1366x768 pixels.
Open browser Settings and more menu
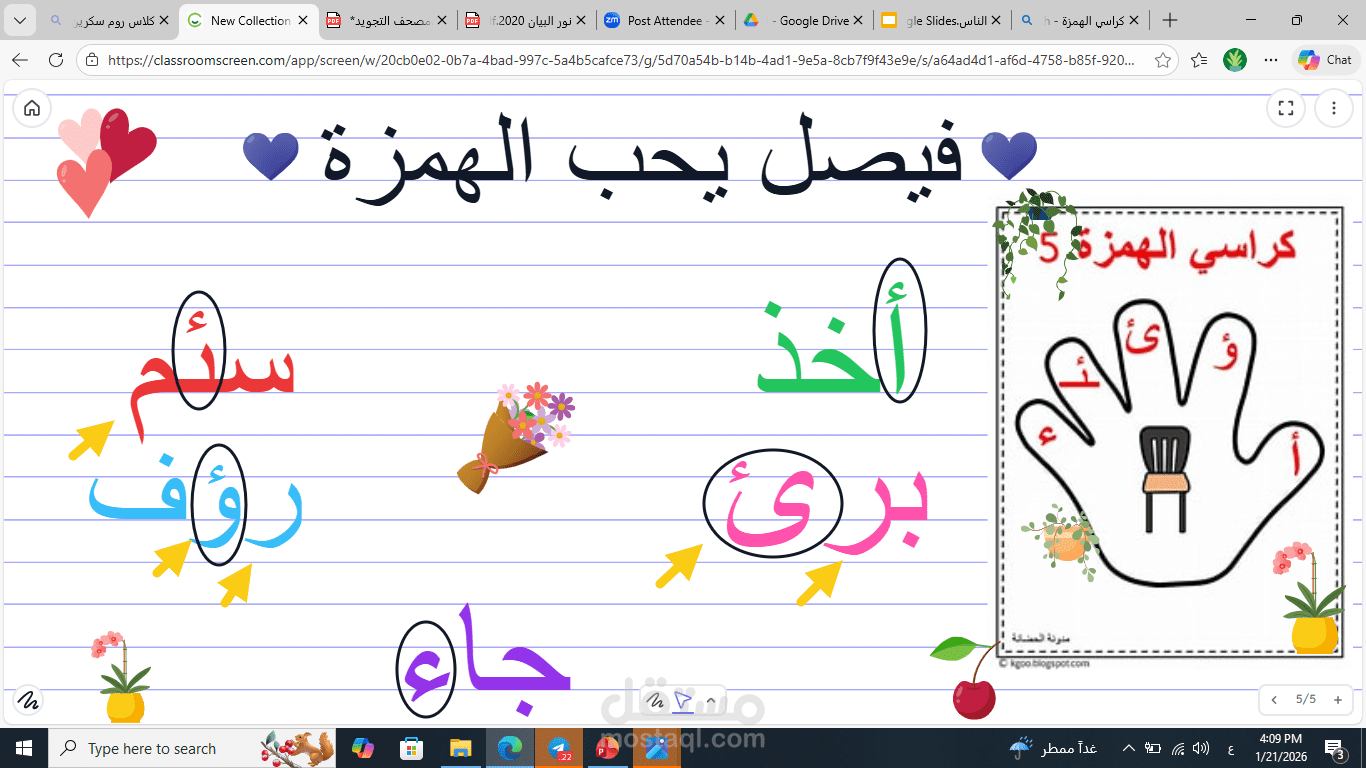tap(1271, 60)
